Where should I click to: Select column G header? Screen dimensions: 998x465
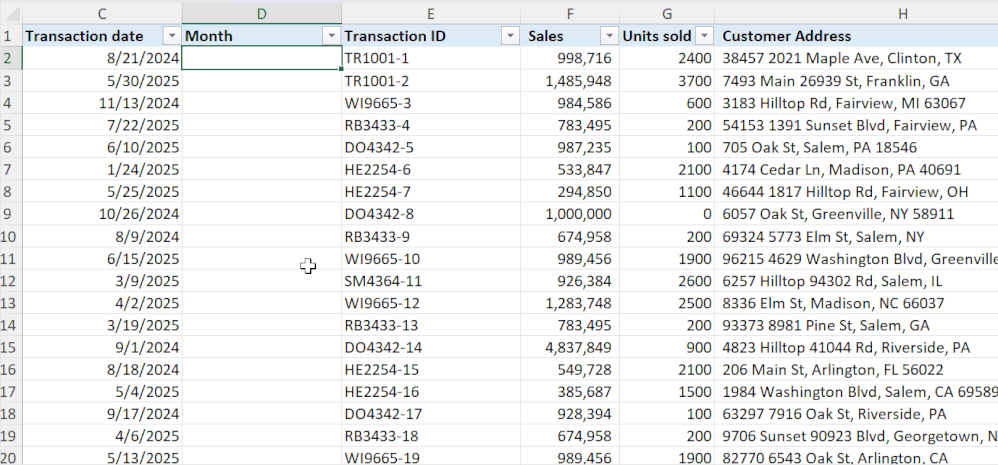666,13
